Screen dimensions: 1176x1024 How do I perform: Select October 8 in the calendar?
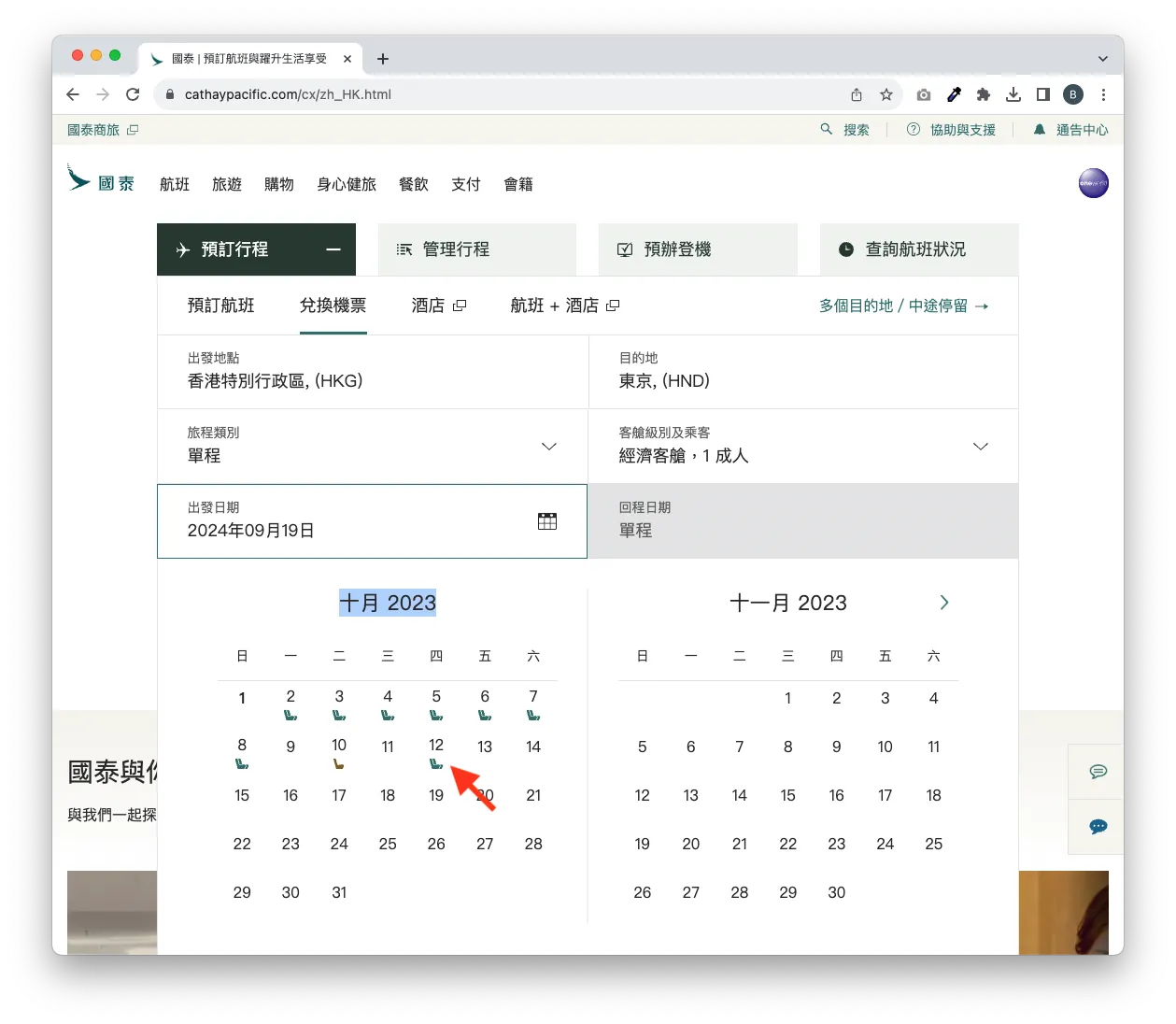pyautogui.click(x=242, y=751)
